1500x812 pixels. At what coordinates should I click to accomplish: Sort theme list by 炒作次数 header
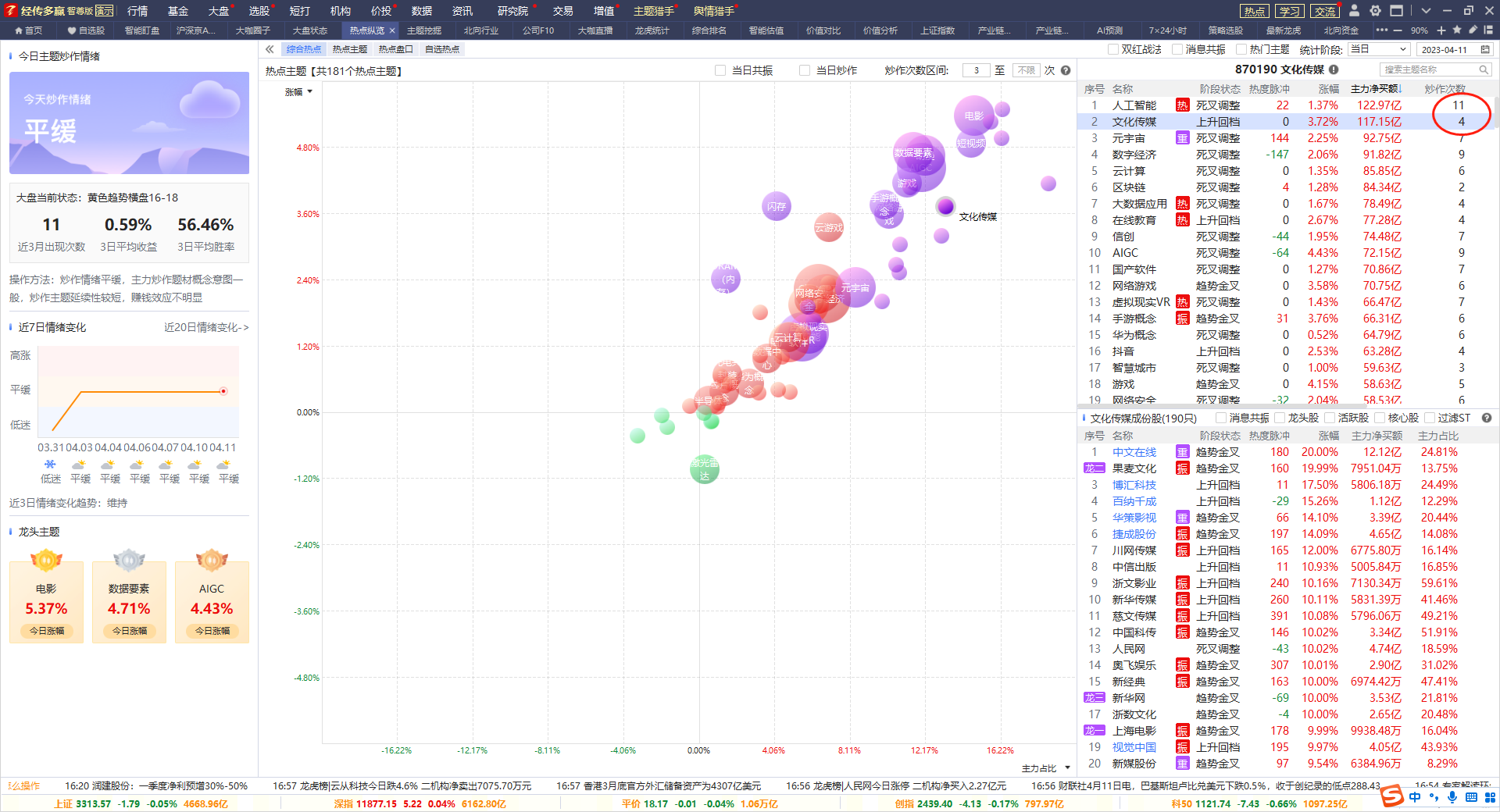point(1445,89)
